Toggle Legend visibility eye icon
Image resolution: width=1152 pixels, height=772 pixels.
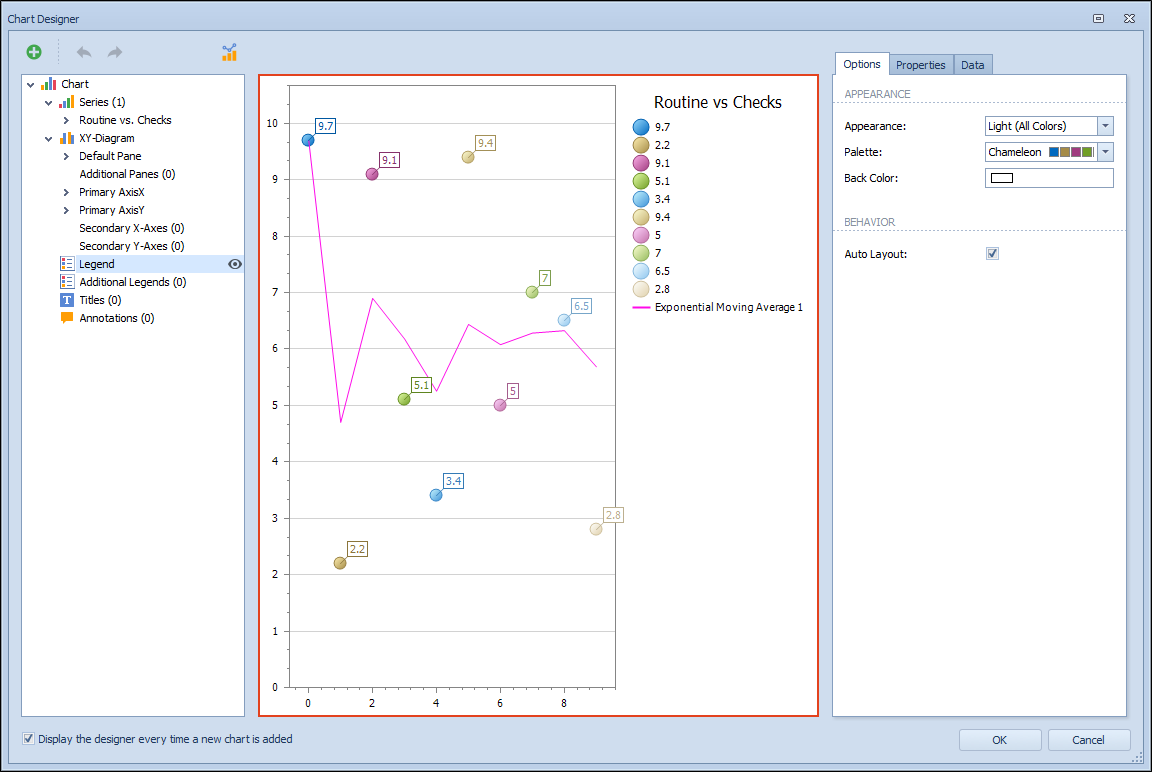click(x=235, y=264)
